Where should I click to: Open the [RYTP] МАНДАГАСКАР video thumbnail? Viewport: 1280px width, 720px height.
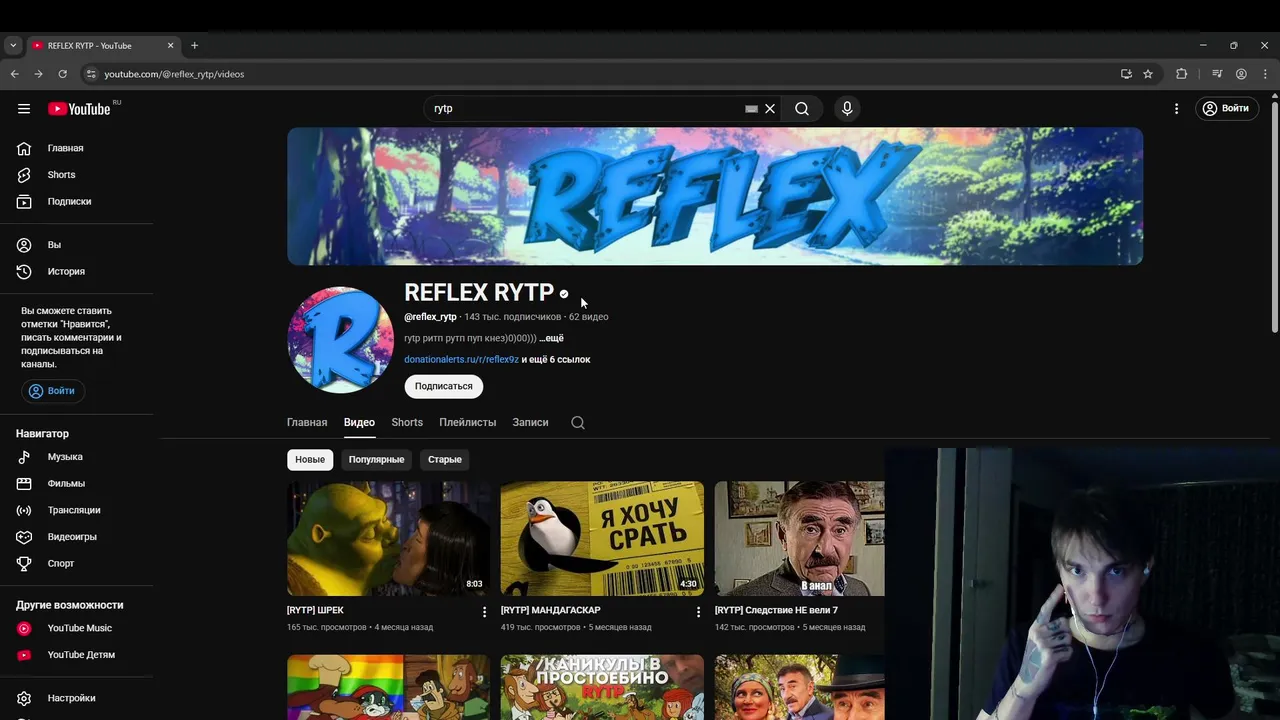pos(602,539)
